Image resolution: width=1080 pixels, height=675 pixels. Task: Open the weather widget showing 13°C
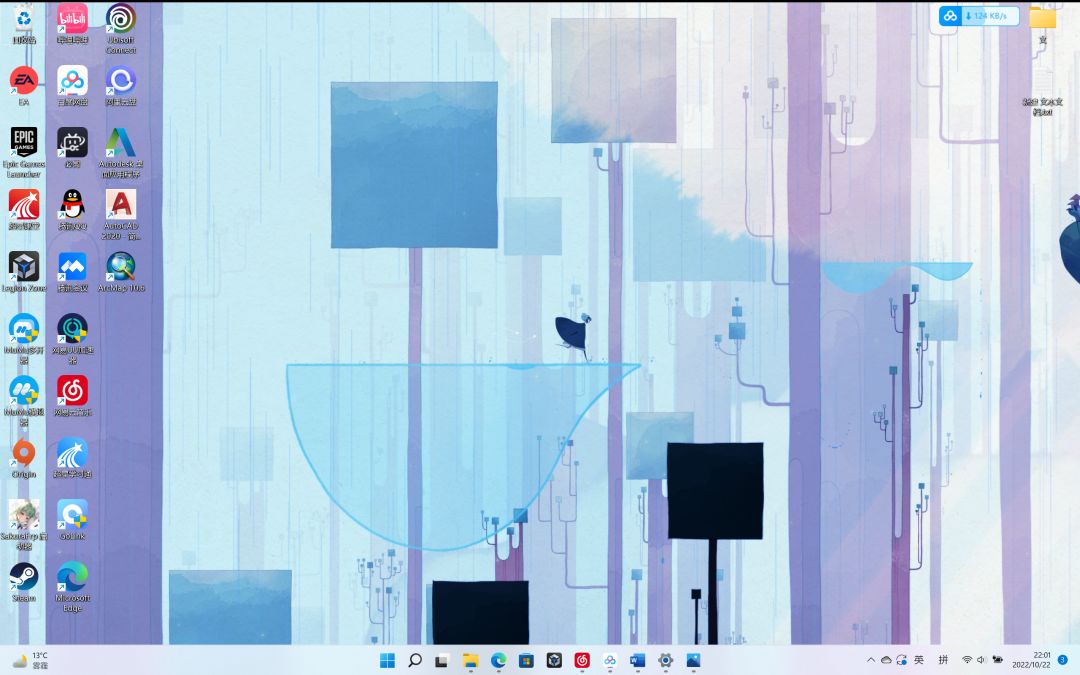click(30, 661)
